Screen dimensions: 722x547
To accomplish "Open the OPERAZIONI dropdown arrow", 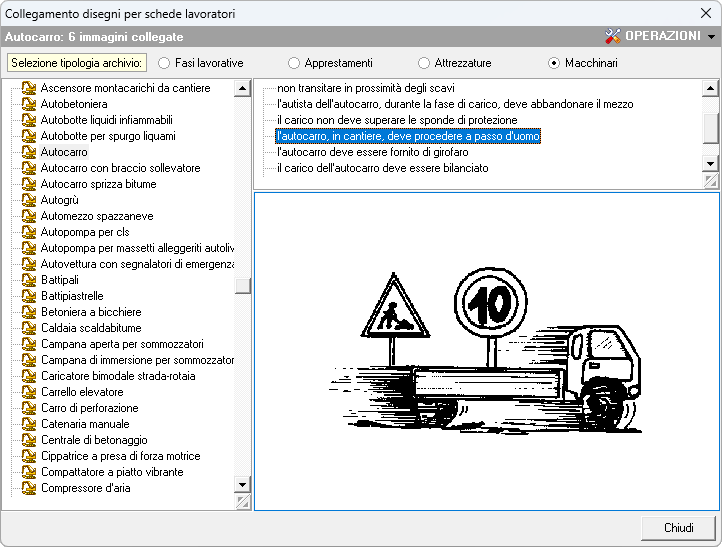I will (x=711, y=37).
